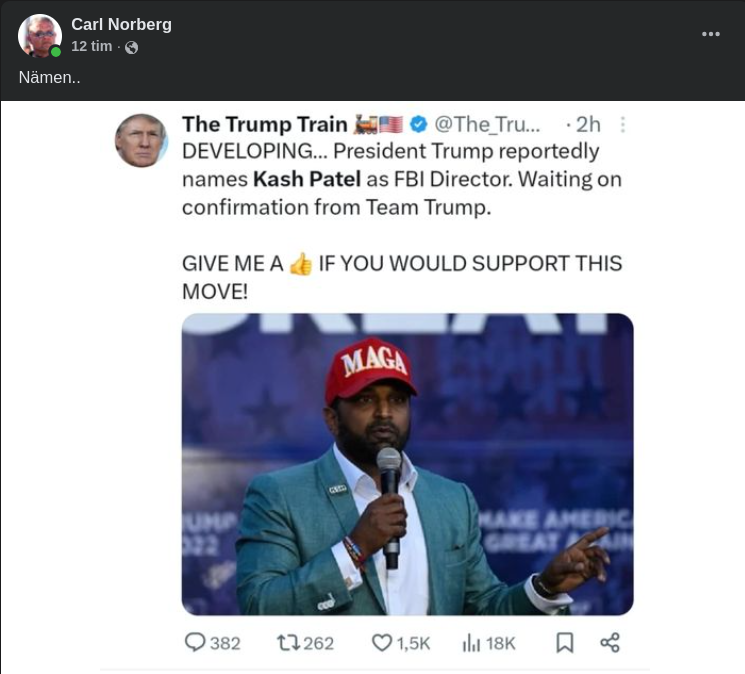Click the retweet arrows icon
The height and width of the screenshot is (674, 745).
287,642
